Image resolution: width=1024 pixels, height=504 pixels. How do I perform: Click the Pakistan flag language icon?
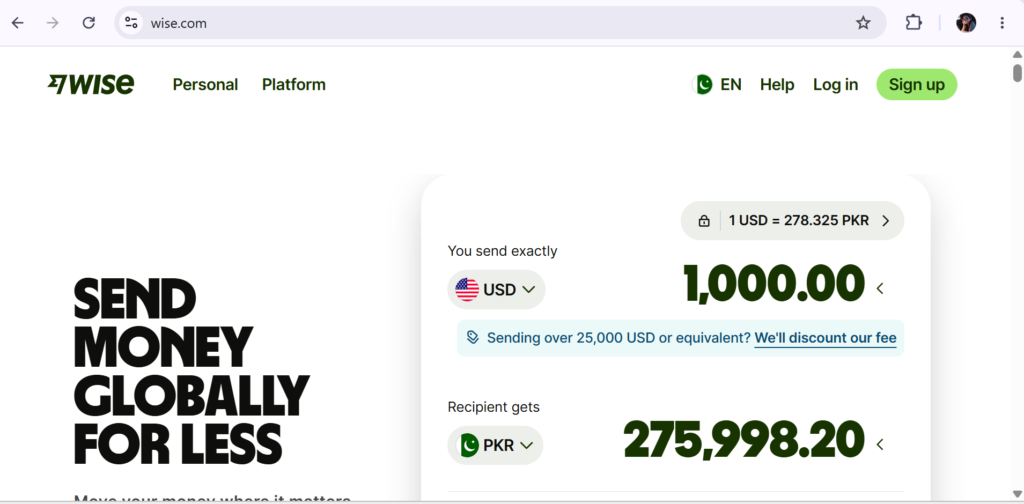pyautogui.click(x=703, y=84)
